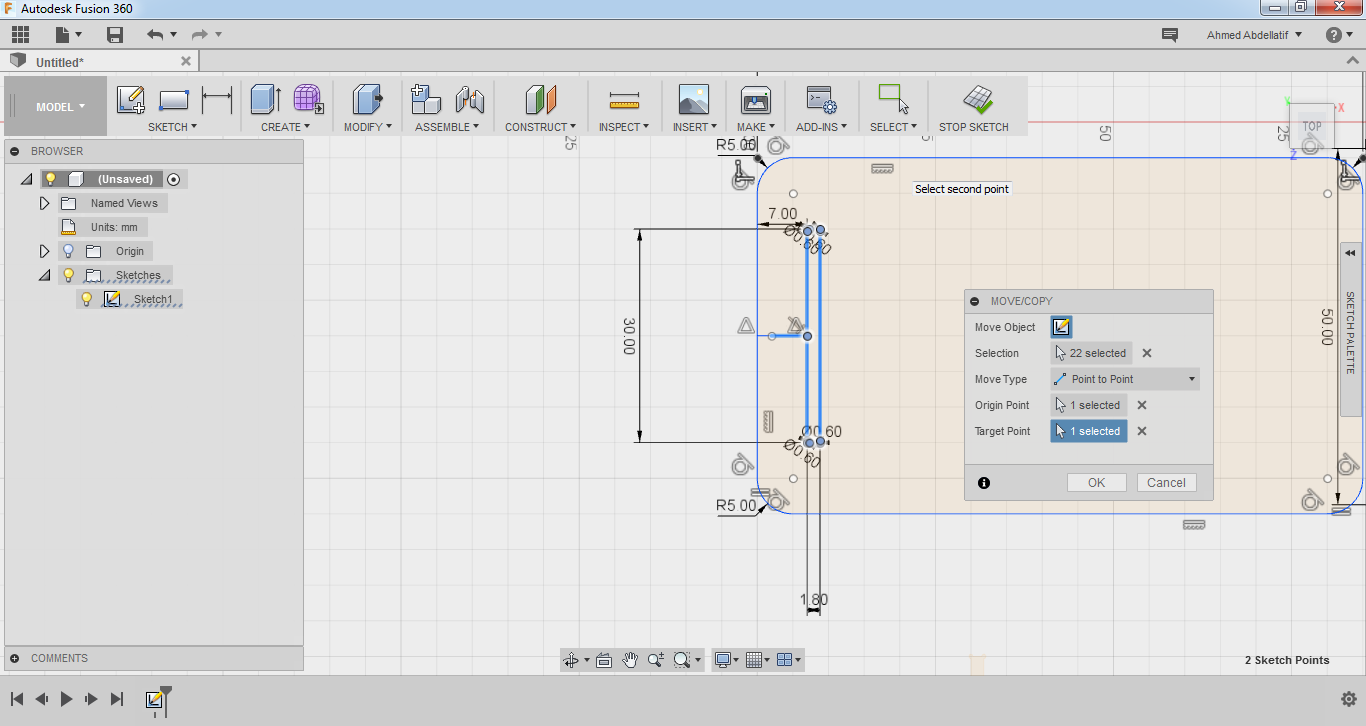1366x726 pixels.
Task: Choose the Sketch Dimension tool
Action: [x=217, y=99]
